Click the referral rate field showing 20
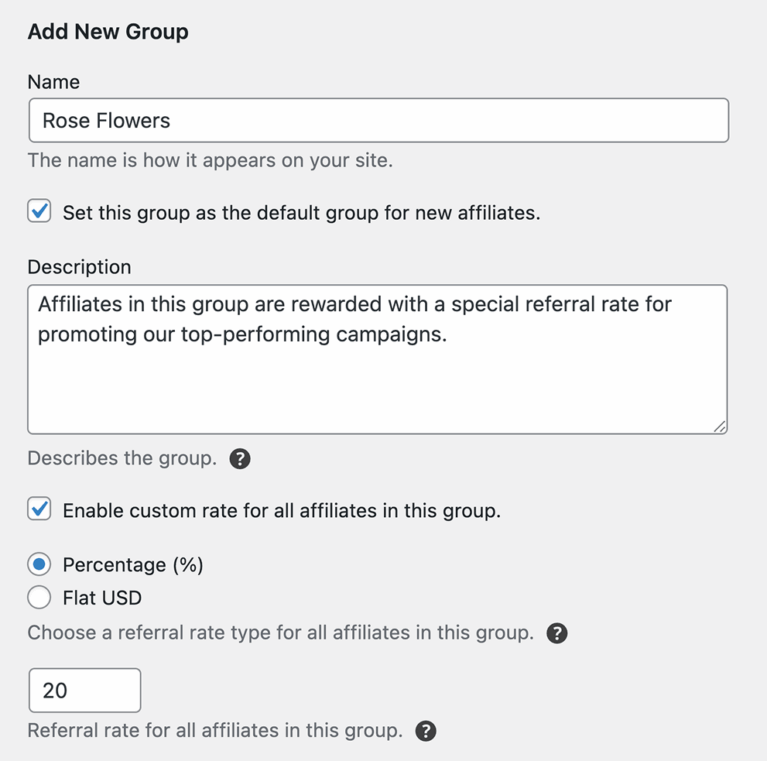The width and height of the screenshot is (767, 761). [85, 691]
